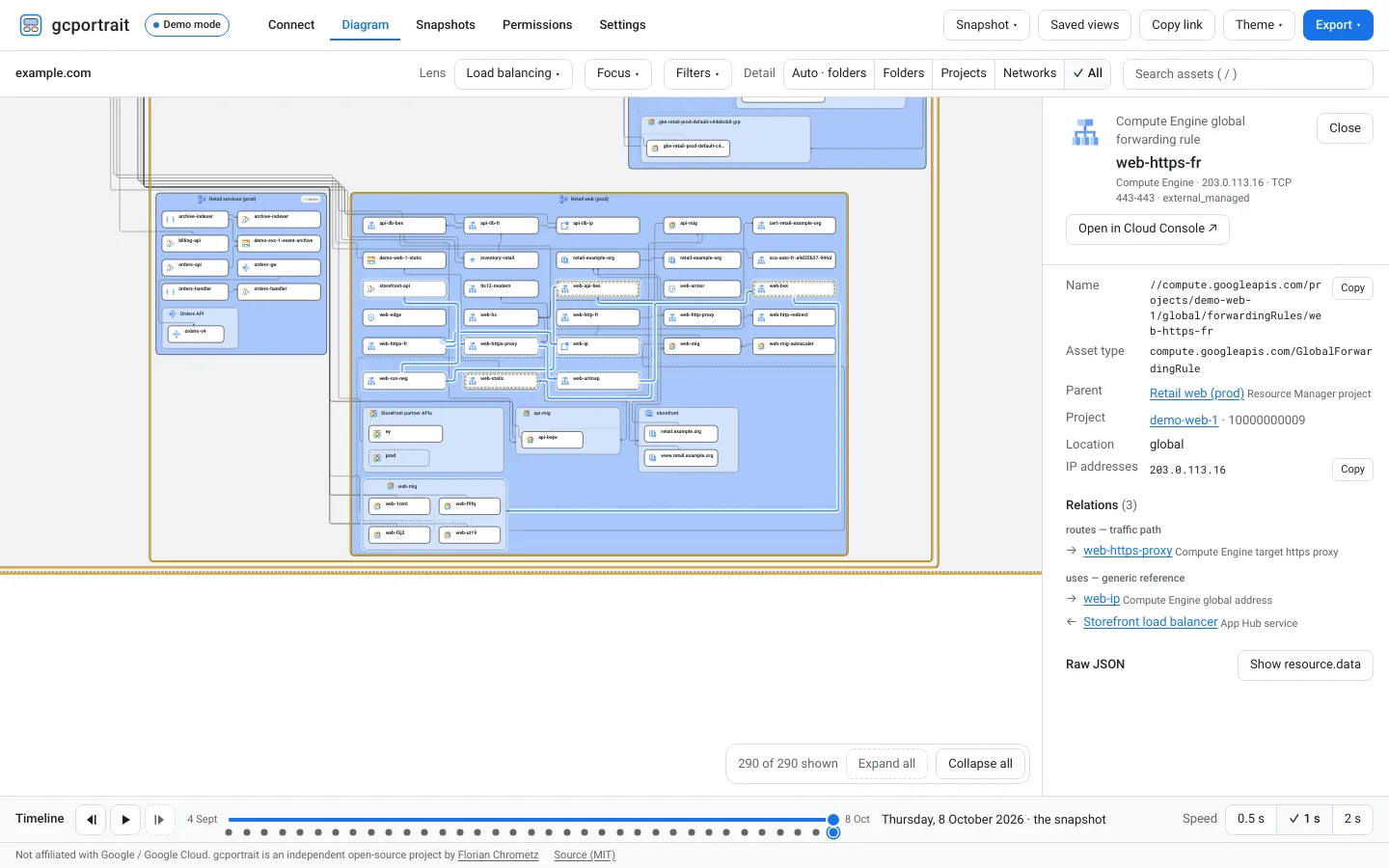Screen dimensions: 1389x868
Task: Select the web-armor node in diagram
Action: pyautogui.click(x=702, y=287)
